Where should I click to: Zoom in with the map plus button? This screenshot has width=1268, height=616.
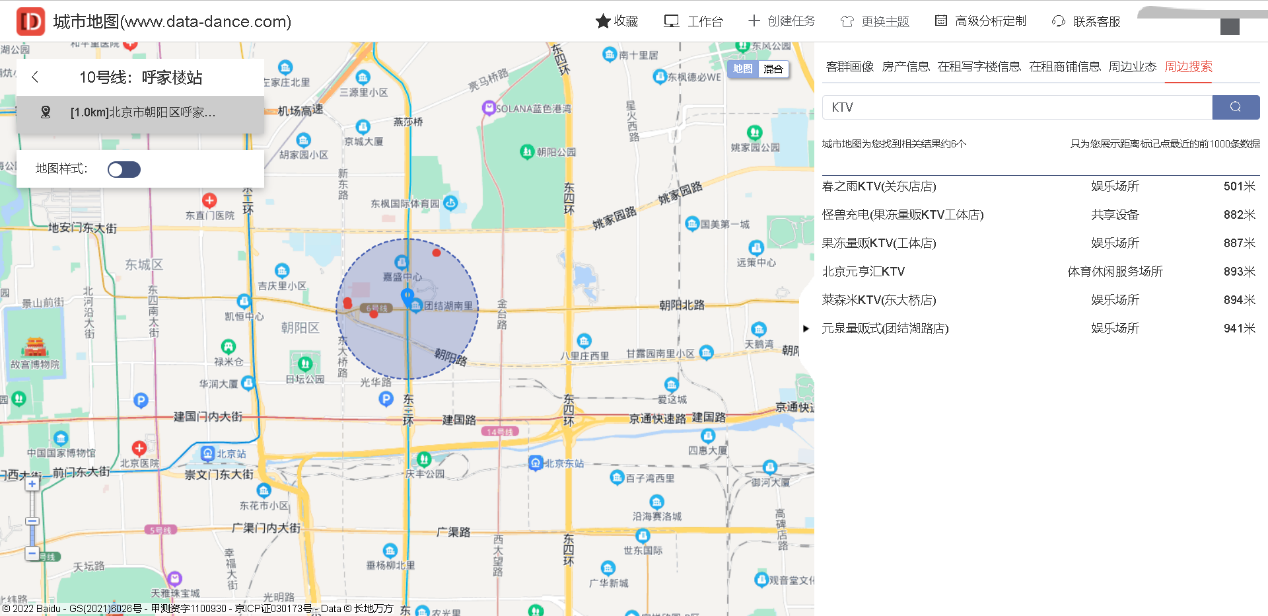32,484
